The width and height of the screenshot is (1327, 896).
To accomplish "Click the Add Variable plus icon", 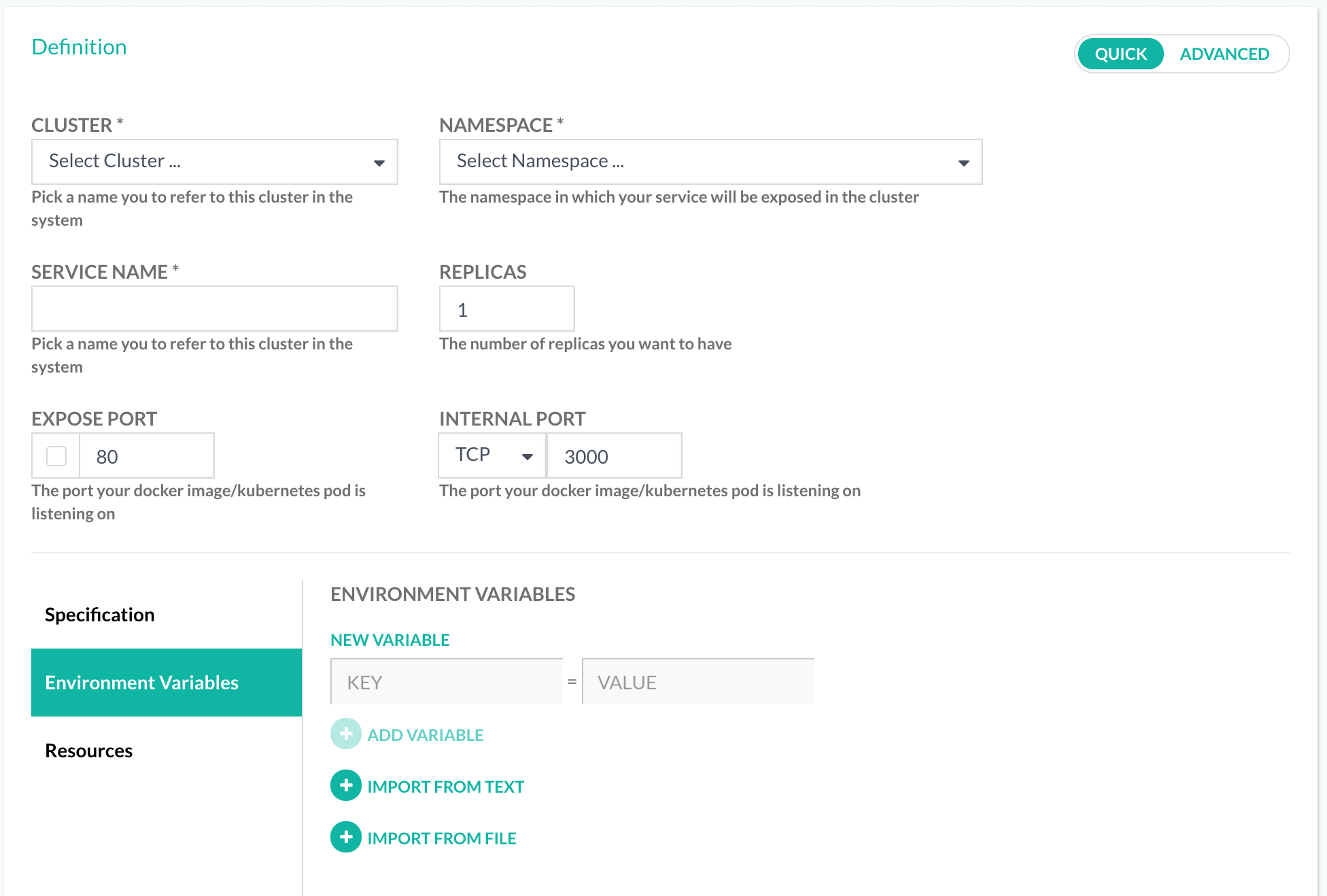I will (x=346, y=734).
